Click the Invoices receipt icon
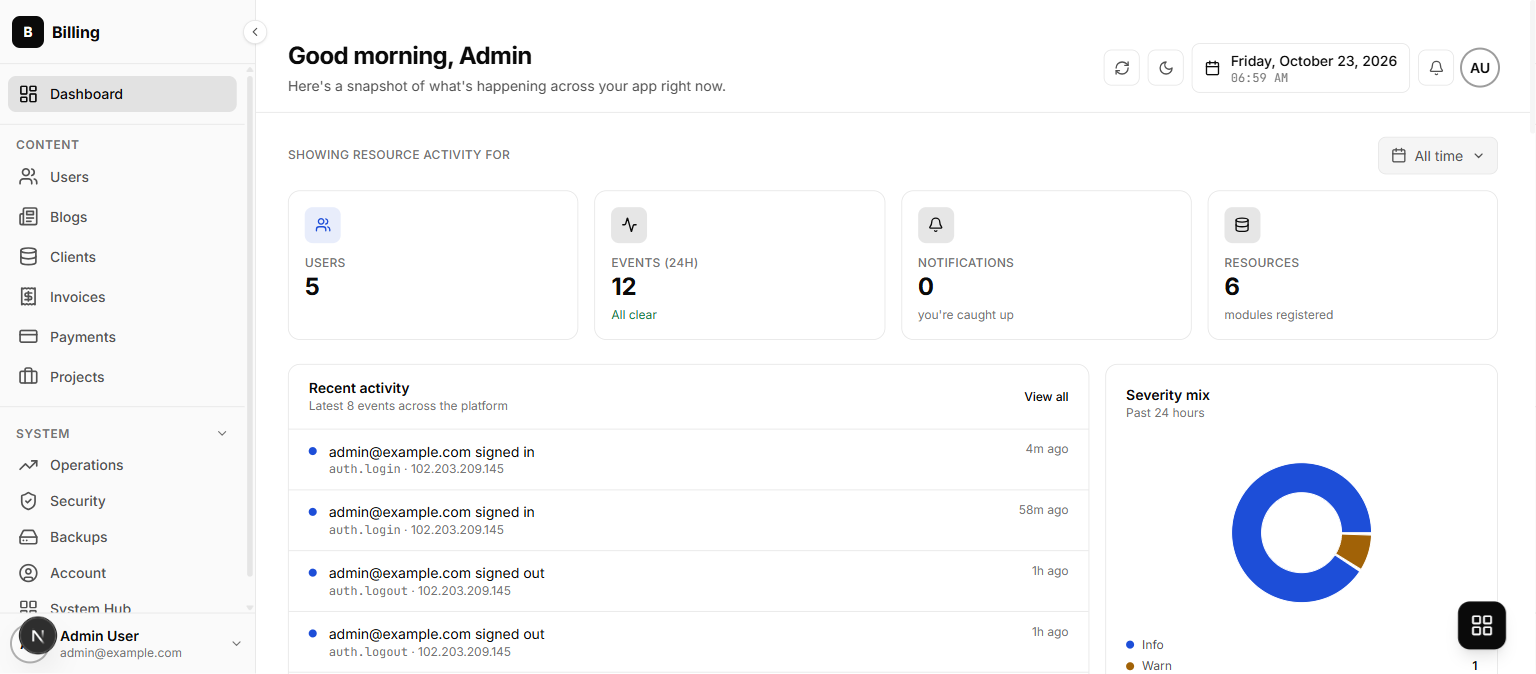Screen dimensions: 1536x674 [29, 297]
